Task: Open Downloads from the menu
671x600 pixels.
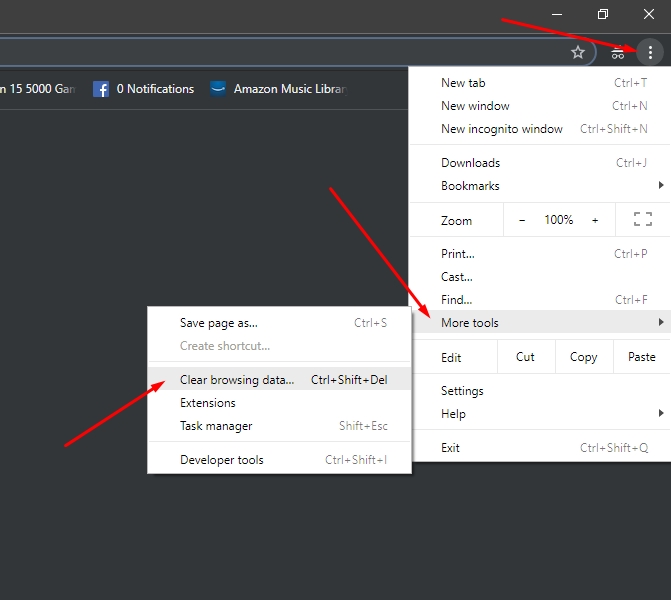Action: point(540,163)
